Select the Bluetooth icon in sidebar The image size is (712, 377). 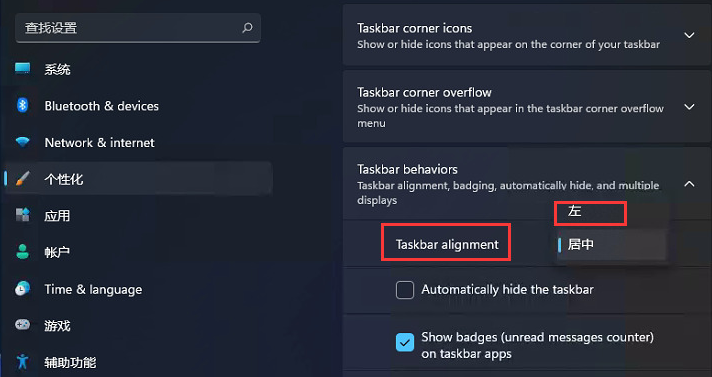tap(22, 105)
